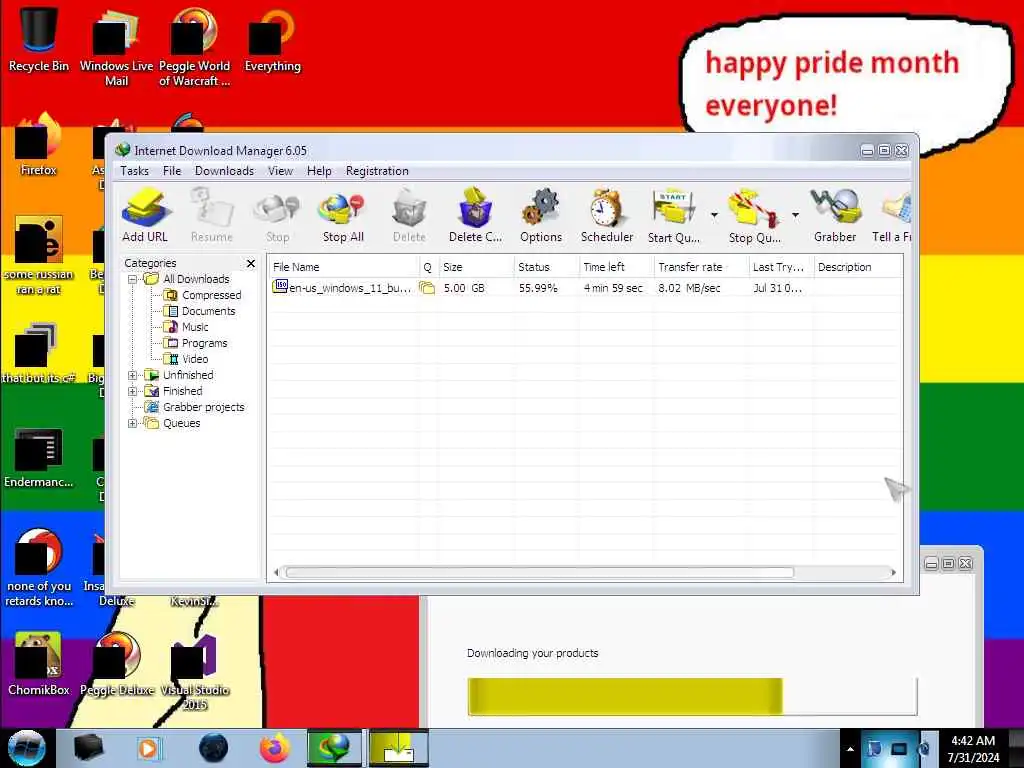The width and height of the screenshot is (1024, 768).
Task: Sort by Status column header
Action: coord(546,267)
